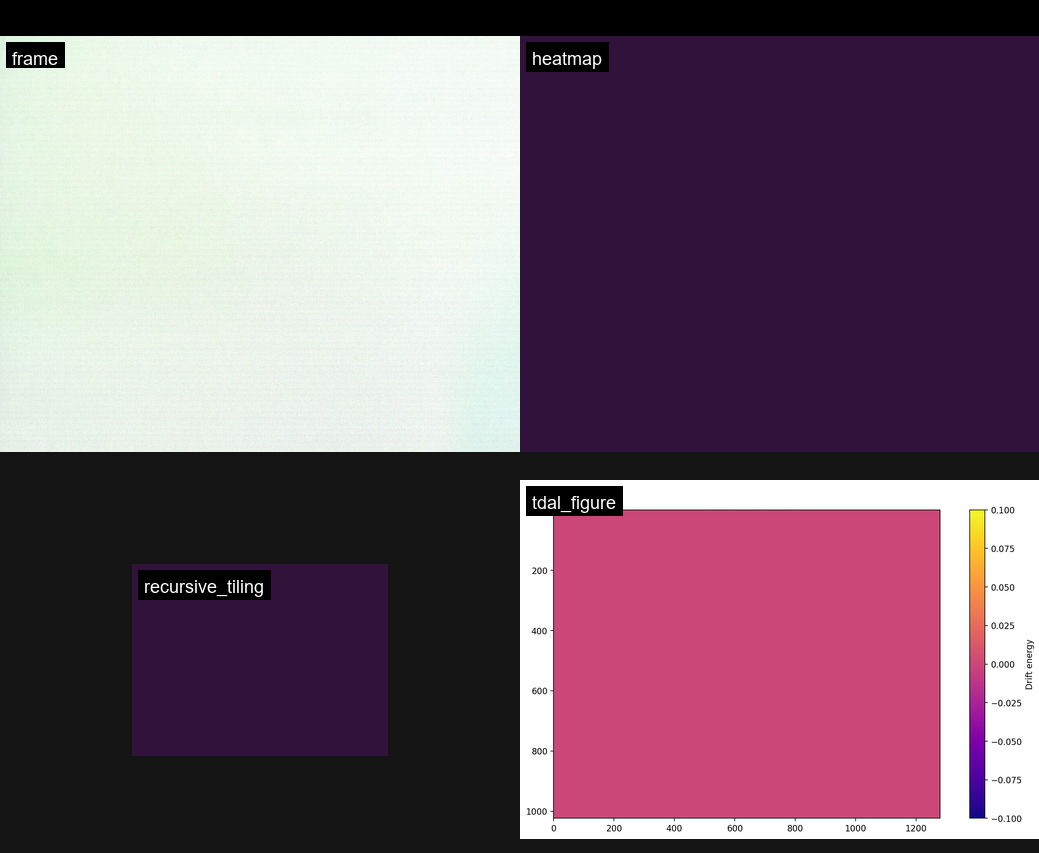
Task: Click the 800 tick on the x-axis
Action: pos(795,828)
